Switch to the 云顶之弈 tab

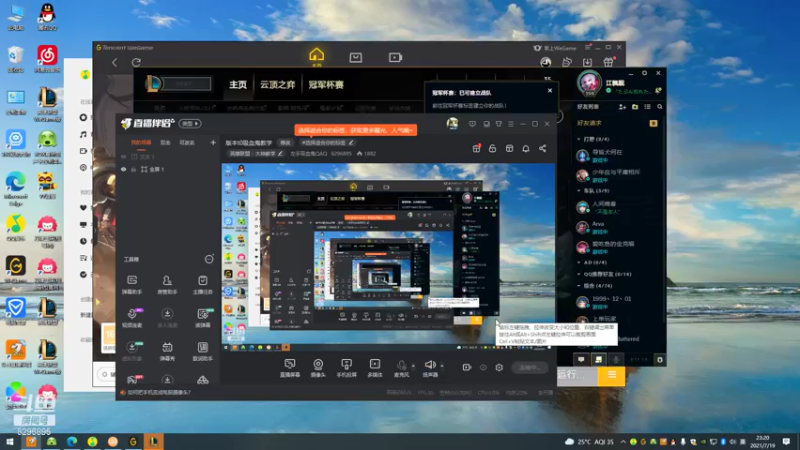click(x=278, y=85)
